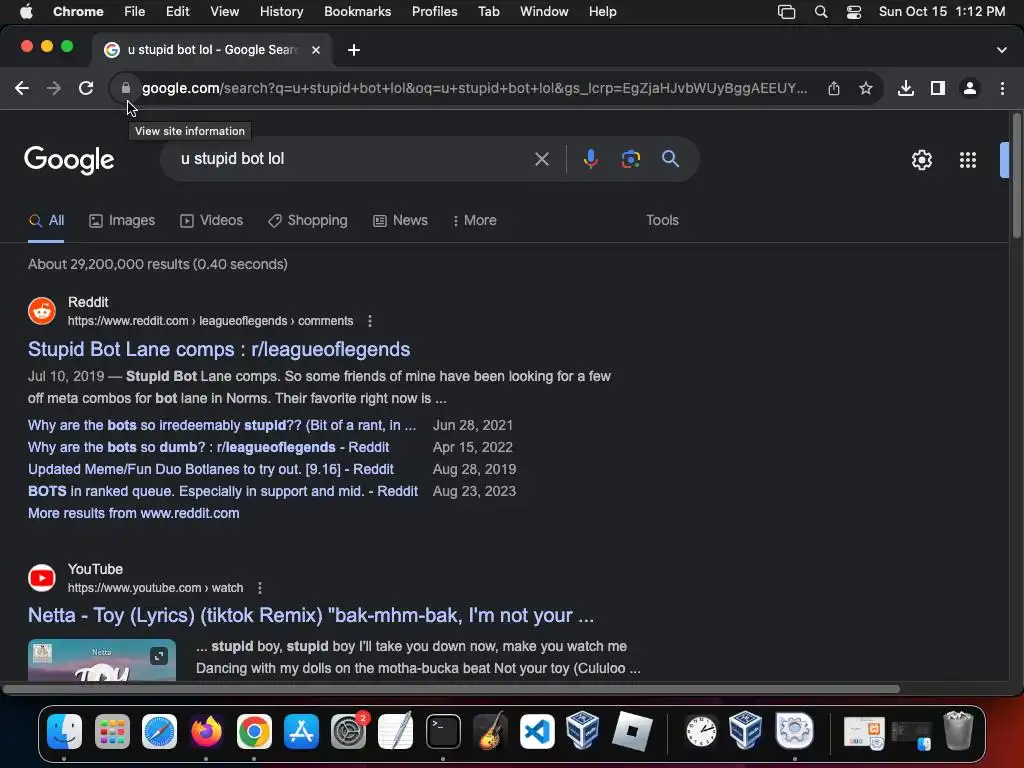Open 'Why are the bots so dumb' link
This screenshot has height=768, width=1024.
coord(208,447)
